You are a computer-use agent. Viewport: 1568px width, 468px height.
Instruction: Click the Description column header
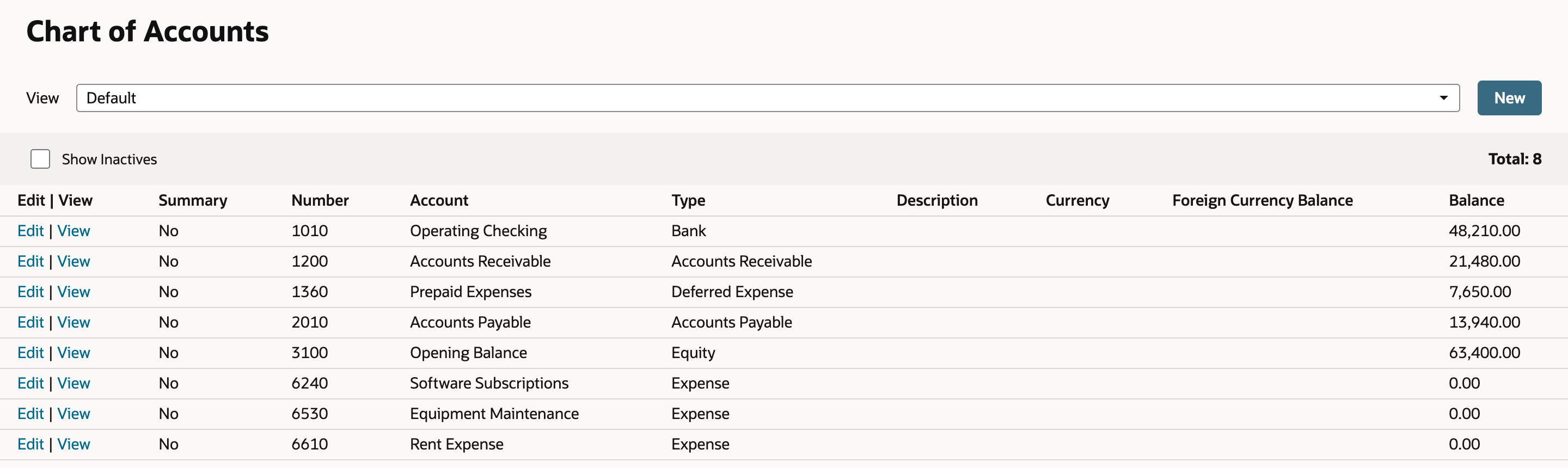point(937,200)
